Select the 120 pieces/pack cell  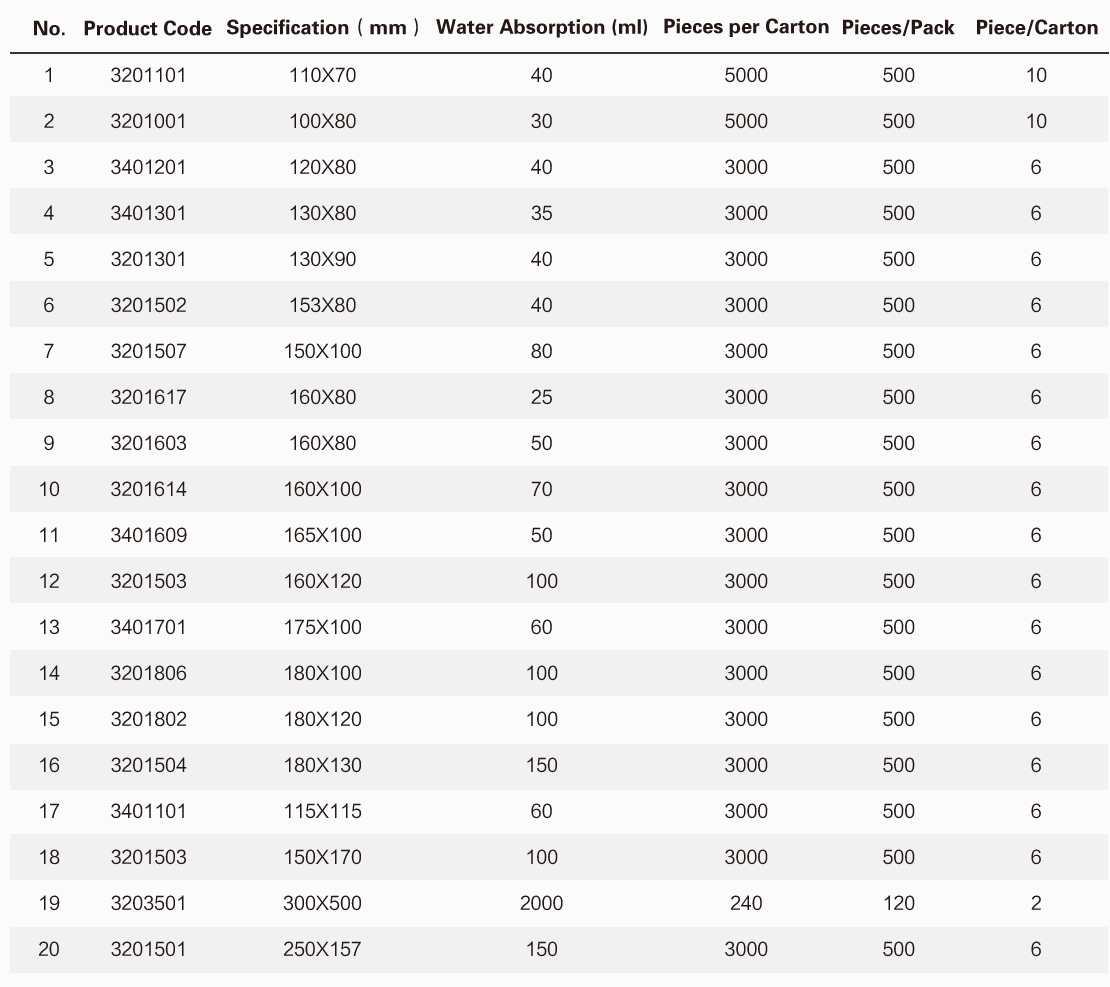tap(898, 903)
